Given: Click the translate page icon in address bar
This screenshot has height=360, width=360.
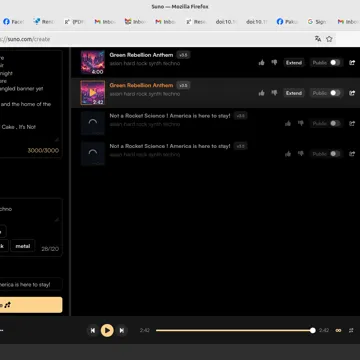Looking at the screenshot, I should pos(318,39).
